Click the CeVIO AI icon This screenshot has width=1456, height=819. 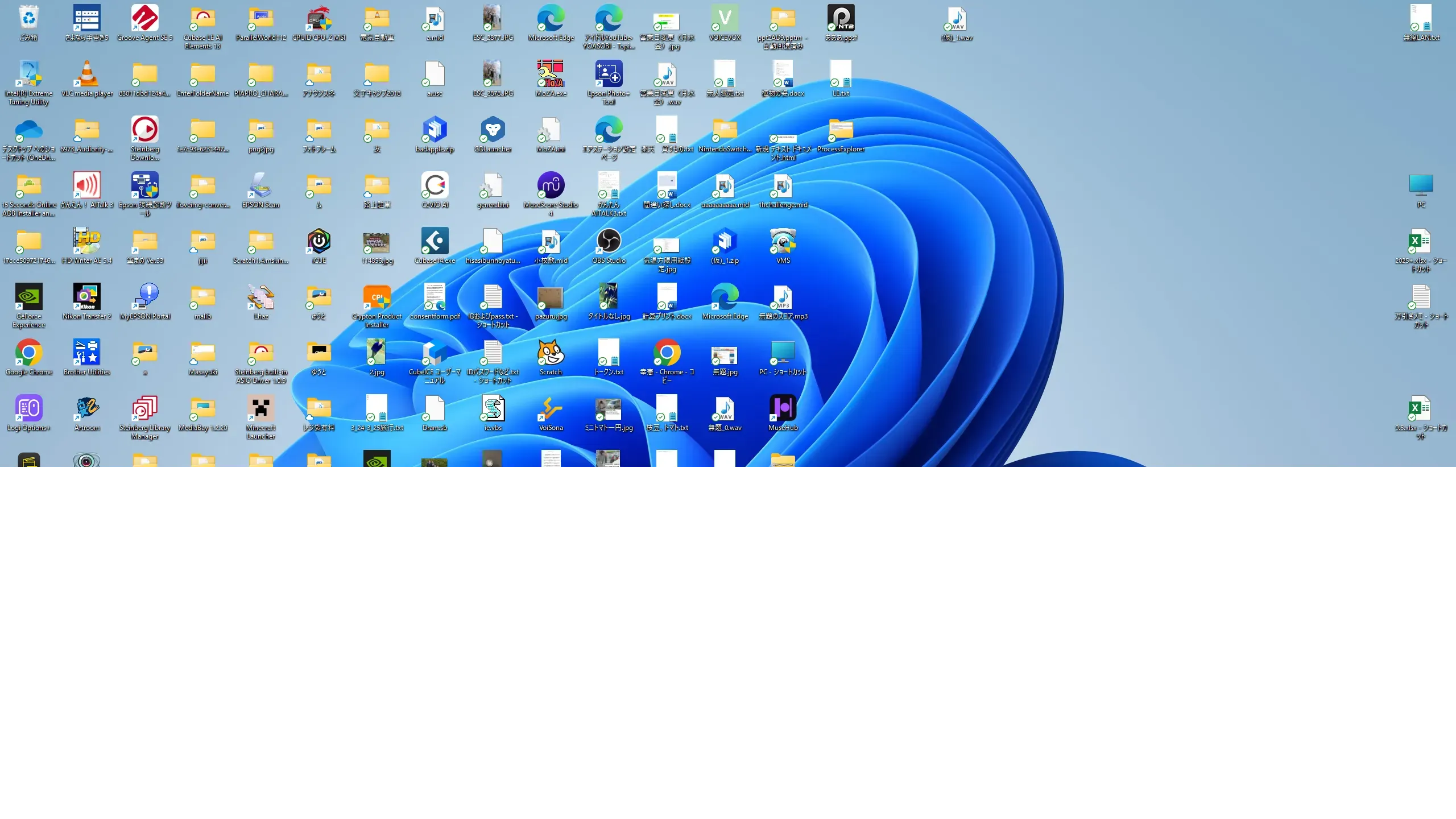pos(435,185)
